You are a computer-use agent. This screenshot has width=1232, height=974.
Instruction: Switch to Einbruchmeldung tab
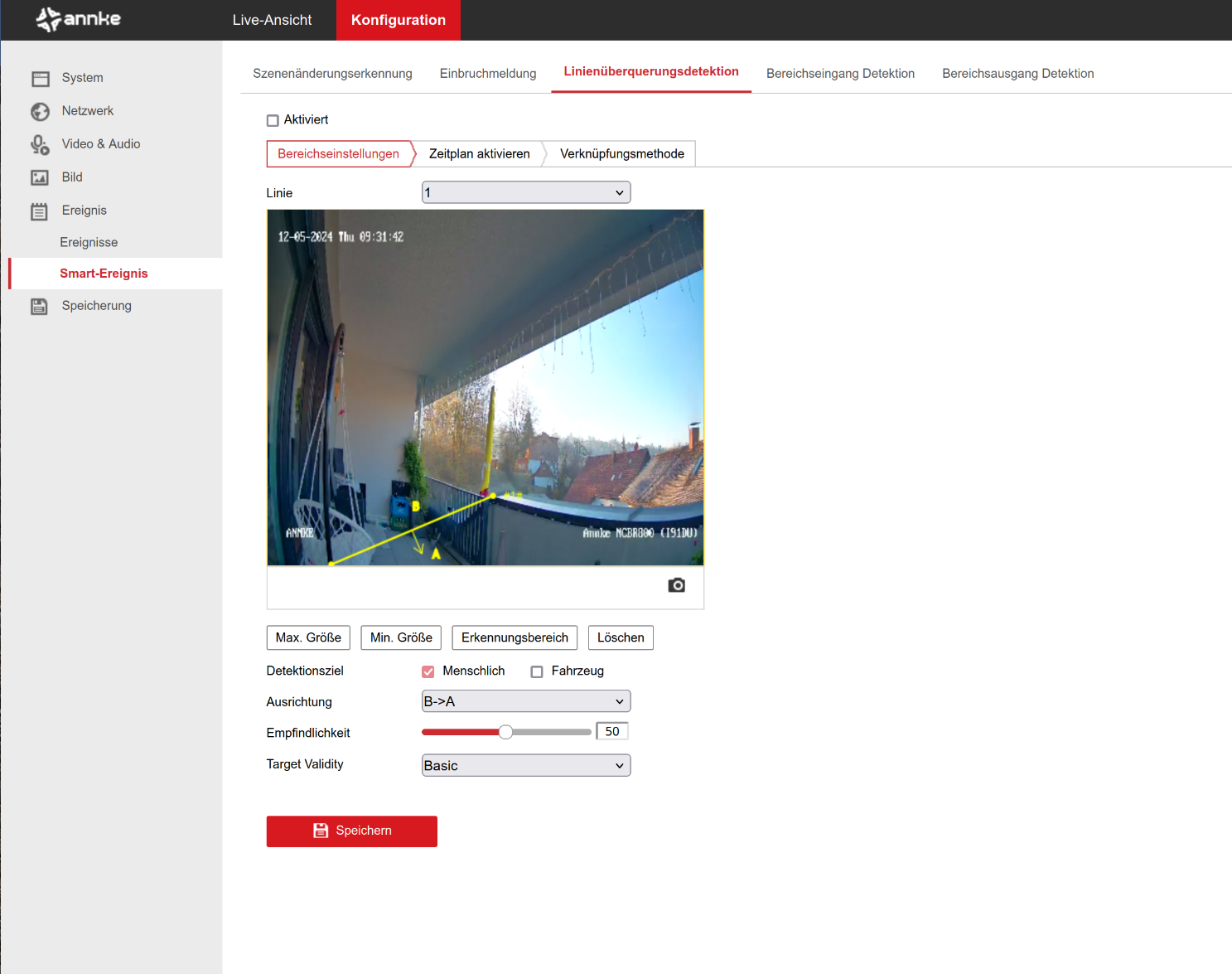click(488, 74)
